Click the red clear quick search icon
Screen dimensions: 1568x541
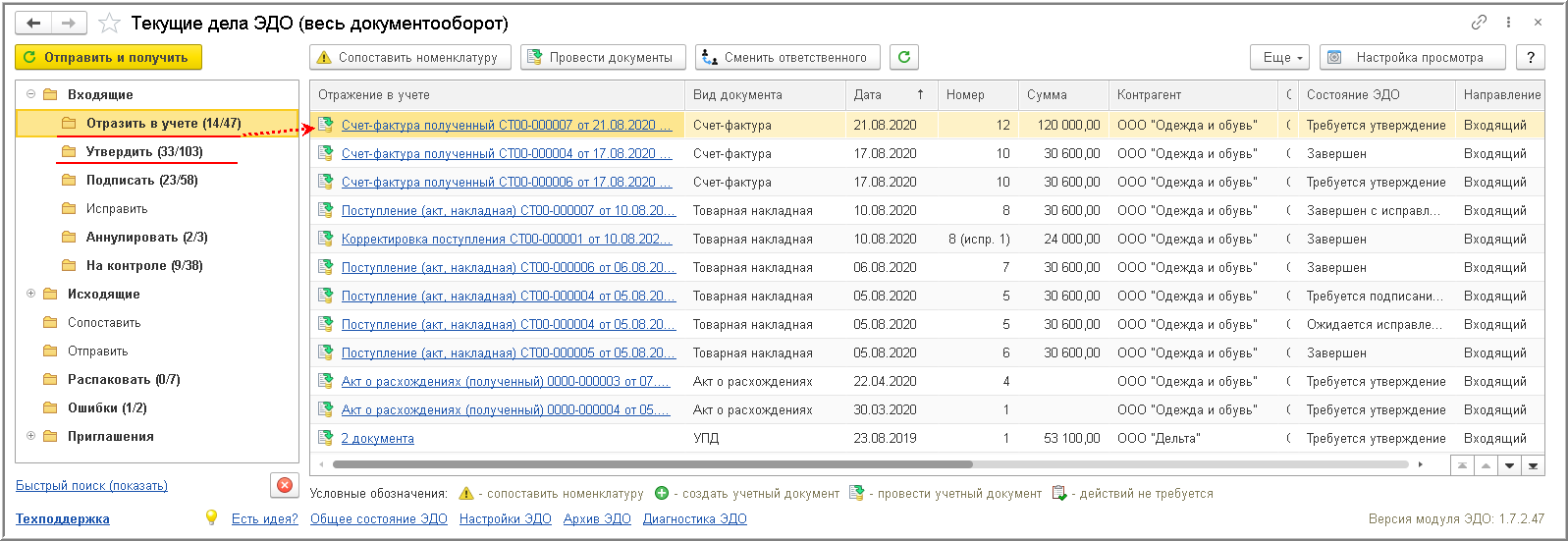[x=284, y=485]
